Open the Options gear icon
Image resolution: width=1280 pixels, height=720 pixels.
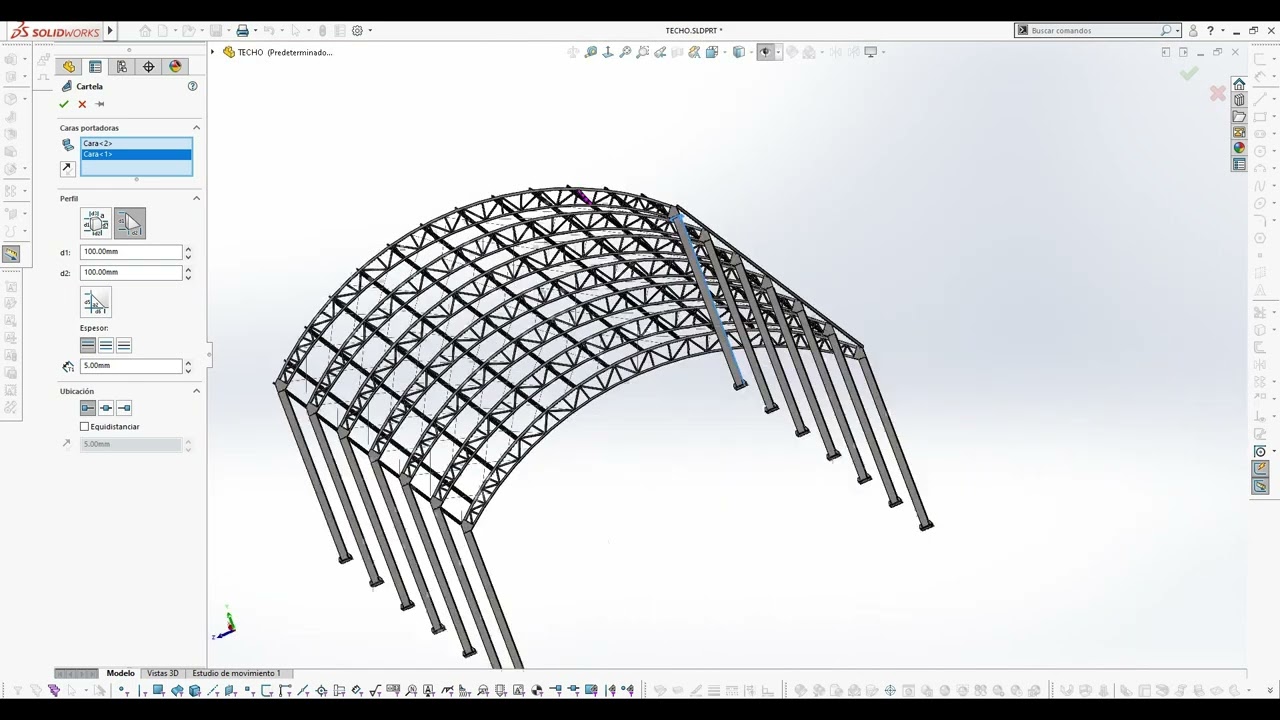coord(357,31)
